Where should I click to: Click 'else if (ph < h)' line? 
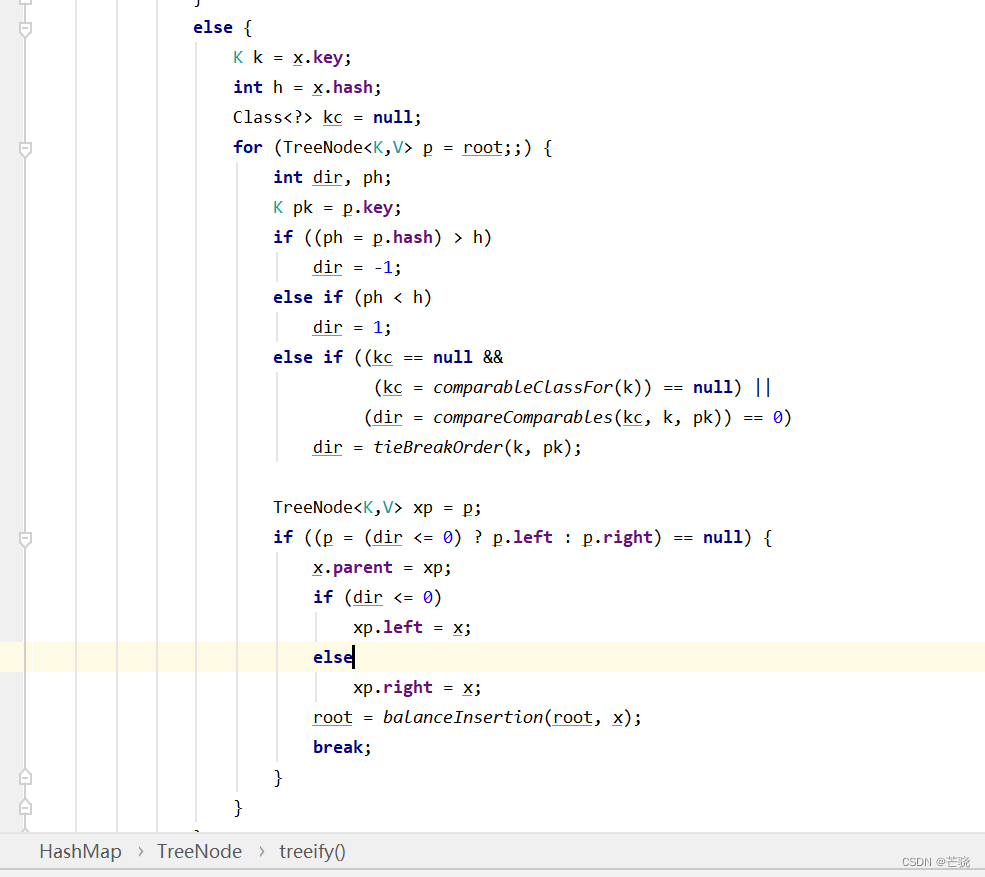pos(352,297)
